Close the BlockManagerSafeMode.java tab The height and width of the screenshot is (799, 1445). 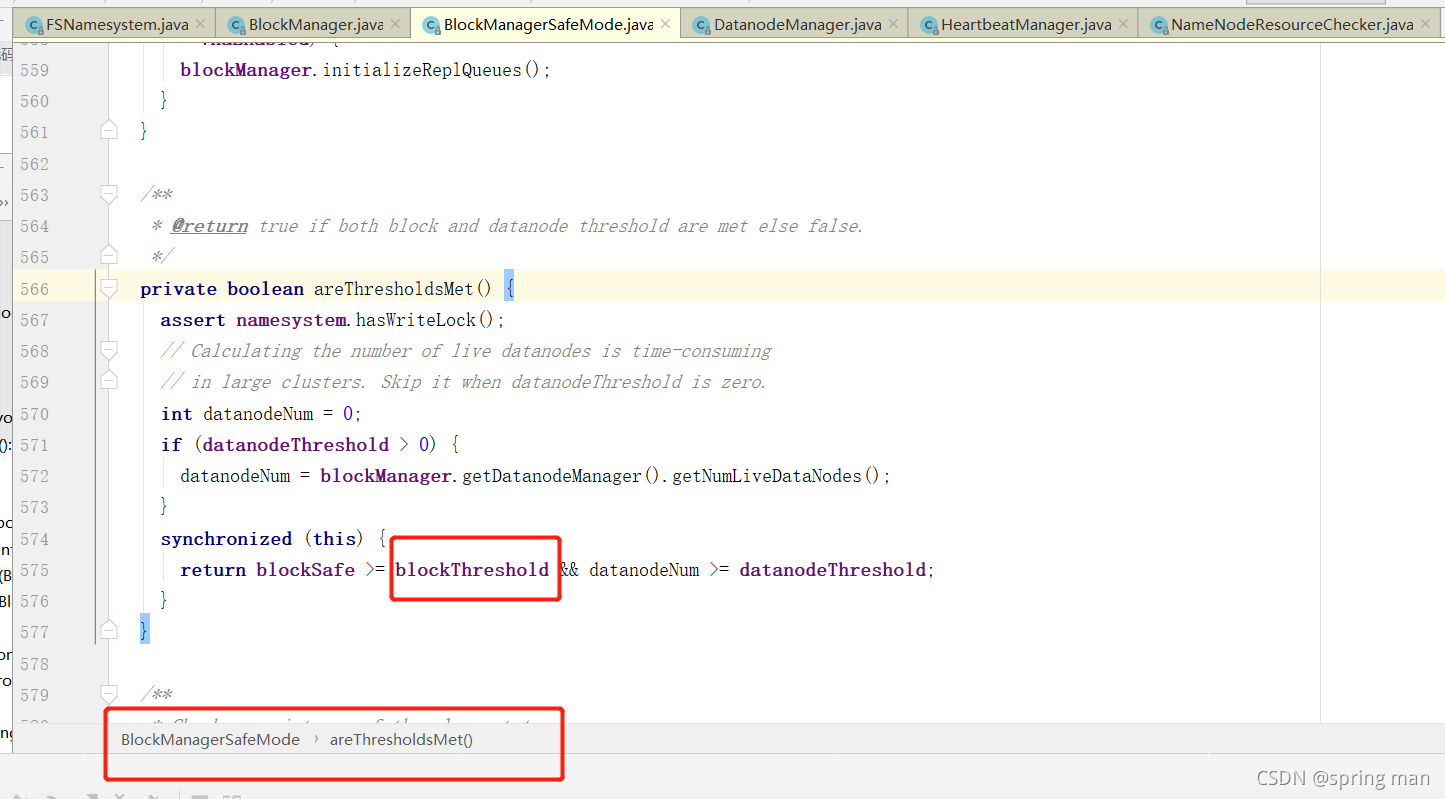666,24
